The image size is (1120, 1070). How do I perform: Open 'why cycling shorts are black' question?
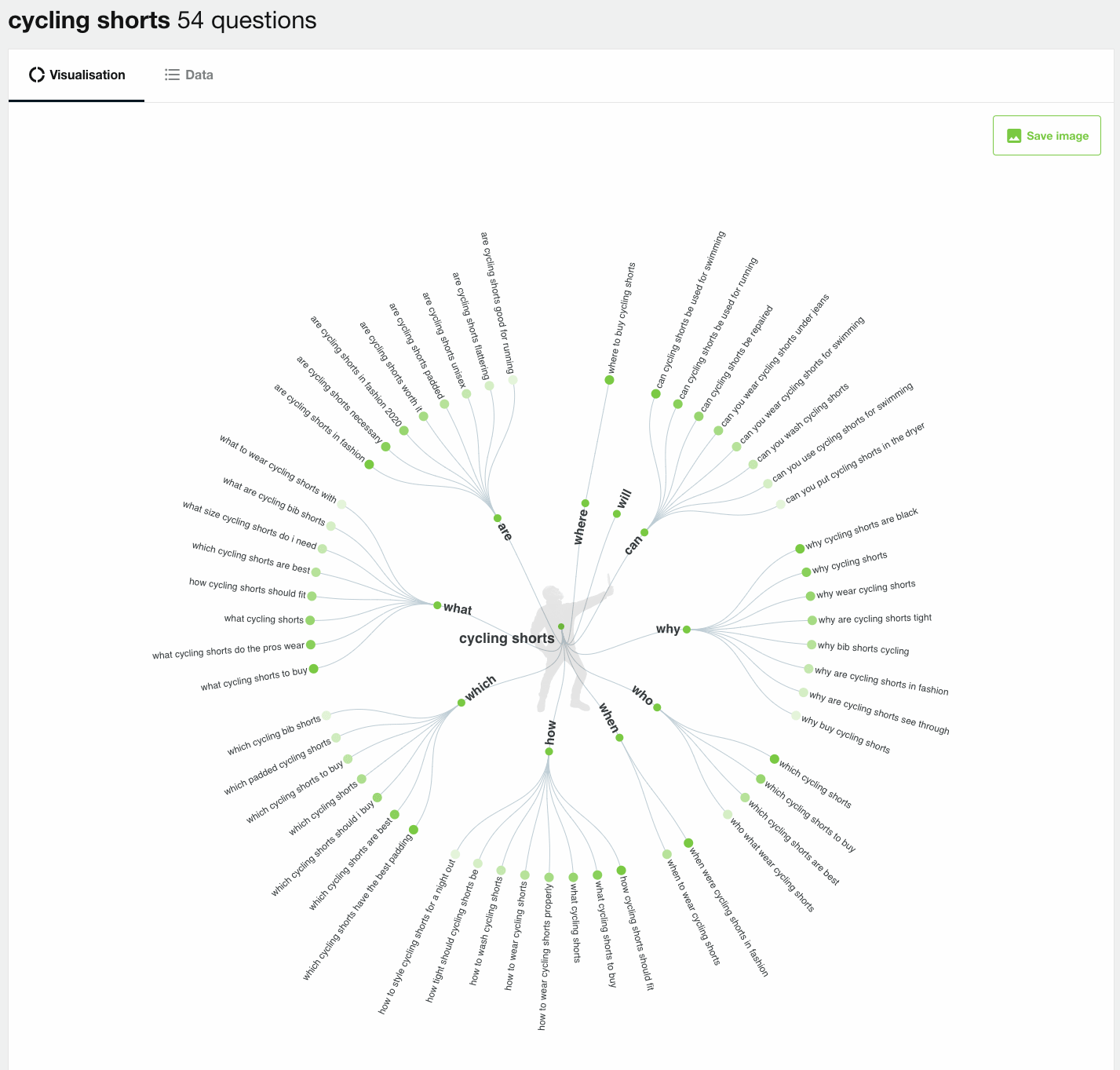click(861, 529)
